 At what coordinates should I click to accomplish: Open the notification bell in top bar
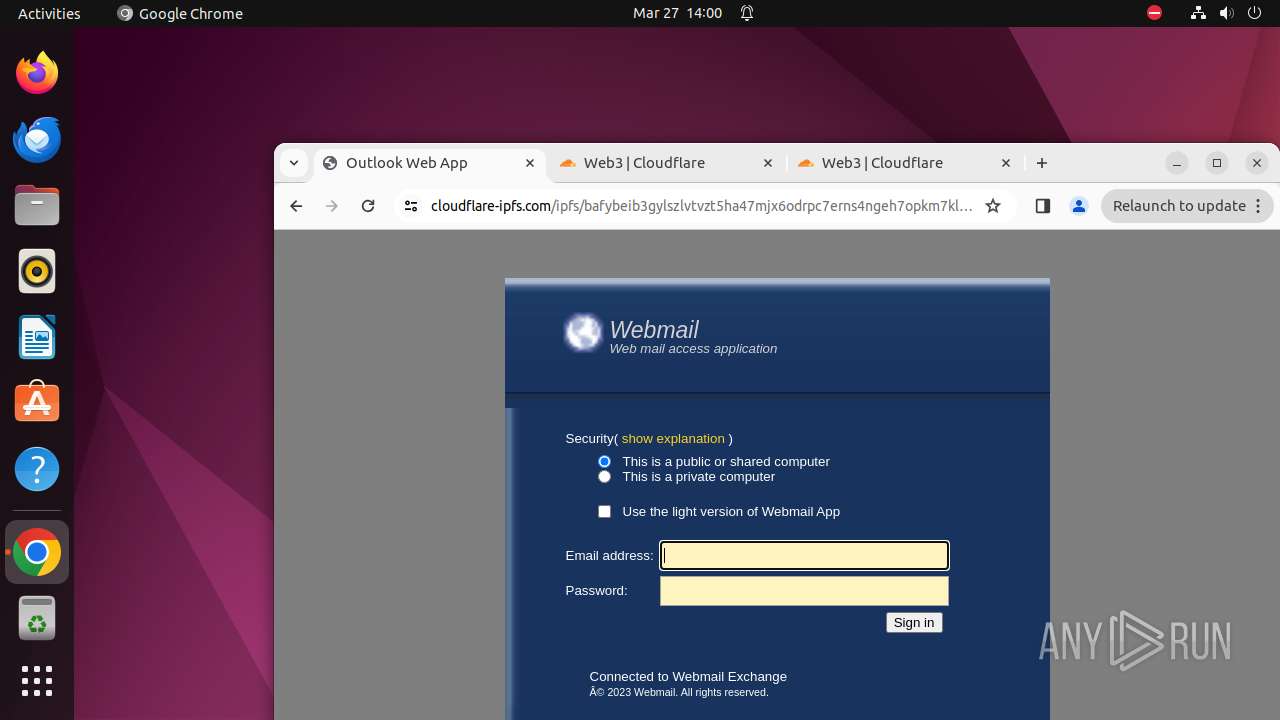(747, 13)
